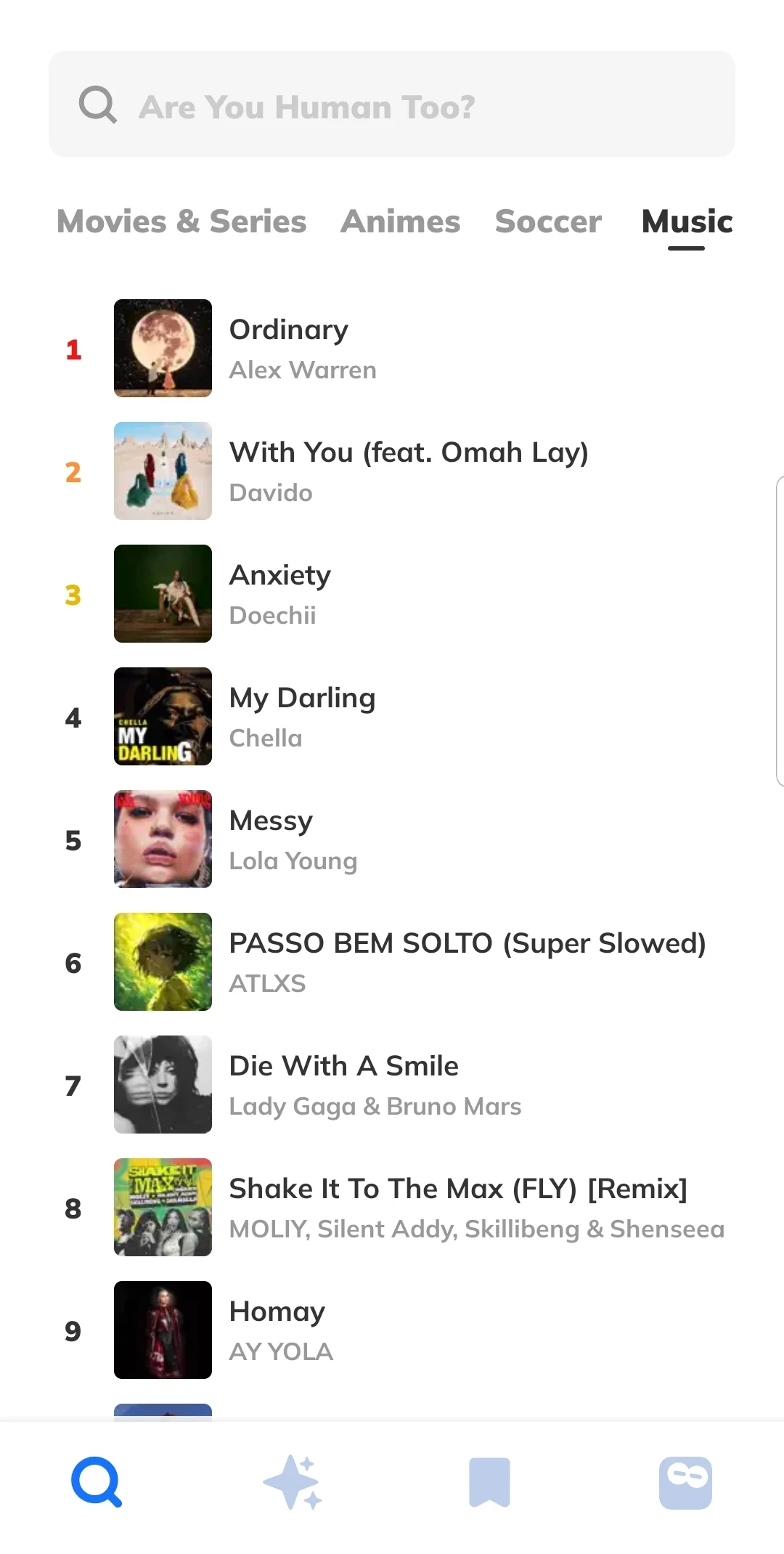Select the Messy song title
The image size is (784, 1554).
click(x=271, y=821)
